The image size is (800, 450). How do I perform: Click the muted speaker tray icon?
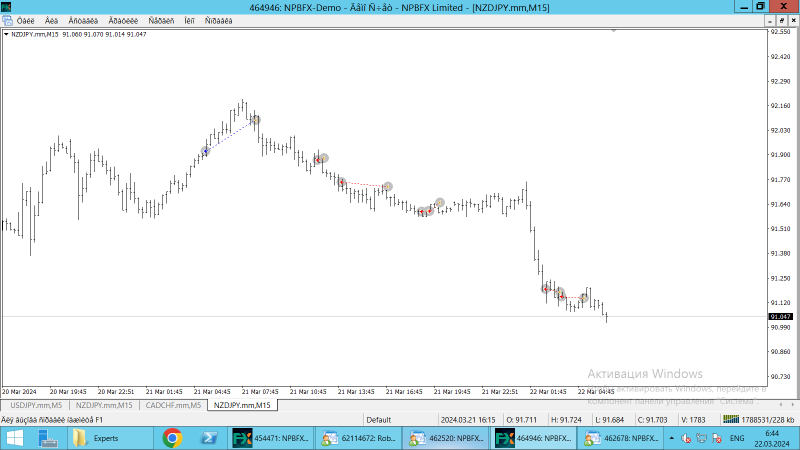(x=686, y=438)
